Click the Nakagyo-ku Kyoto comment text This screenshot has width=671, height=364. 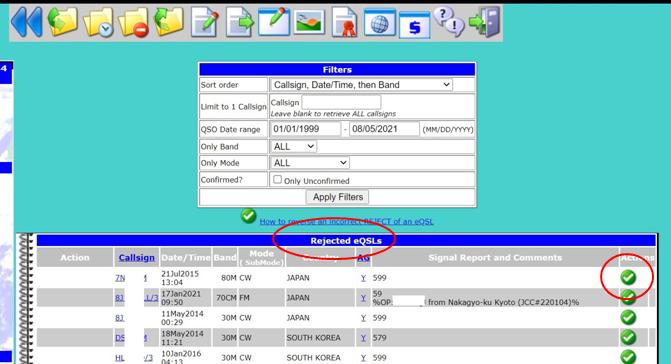pyautogui.click(x=503, y=302)
